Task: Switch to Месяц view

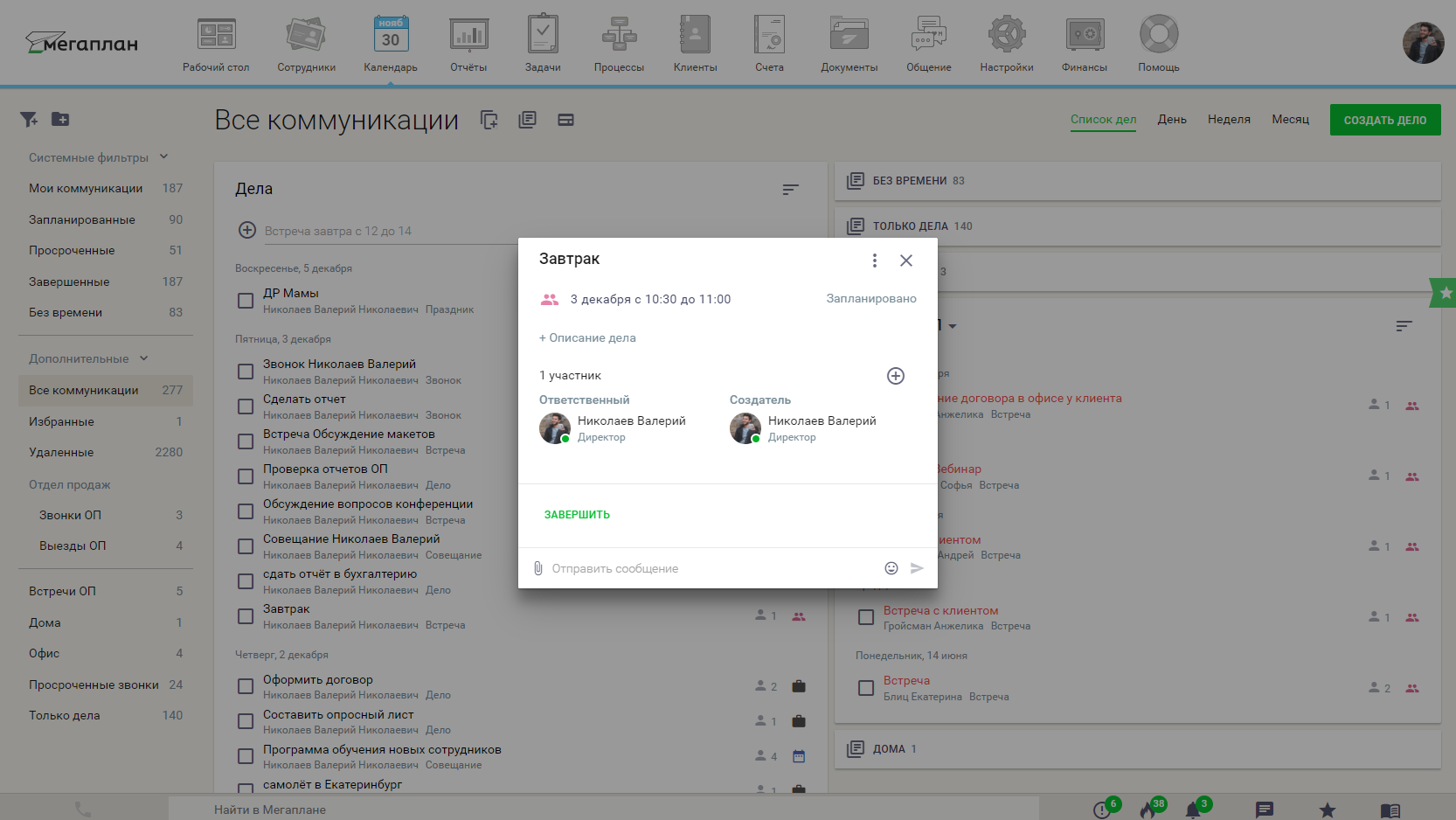Action: [x=1290, y=120]
